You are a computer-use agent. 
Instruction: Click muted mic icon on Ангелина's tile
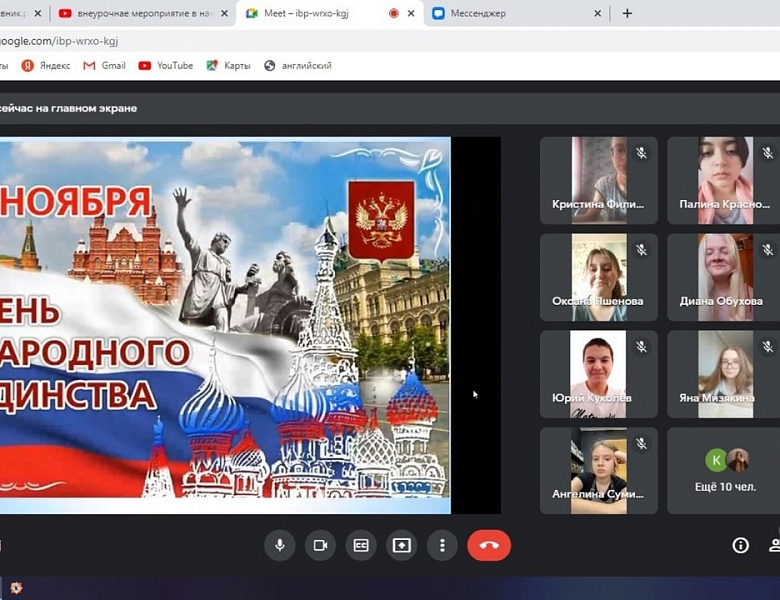coord(641,443)
